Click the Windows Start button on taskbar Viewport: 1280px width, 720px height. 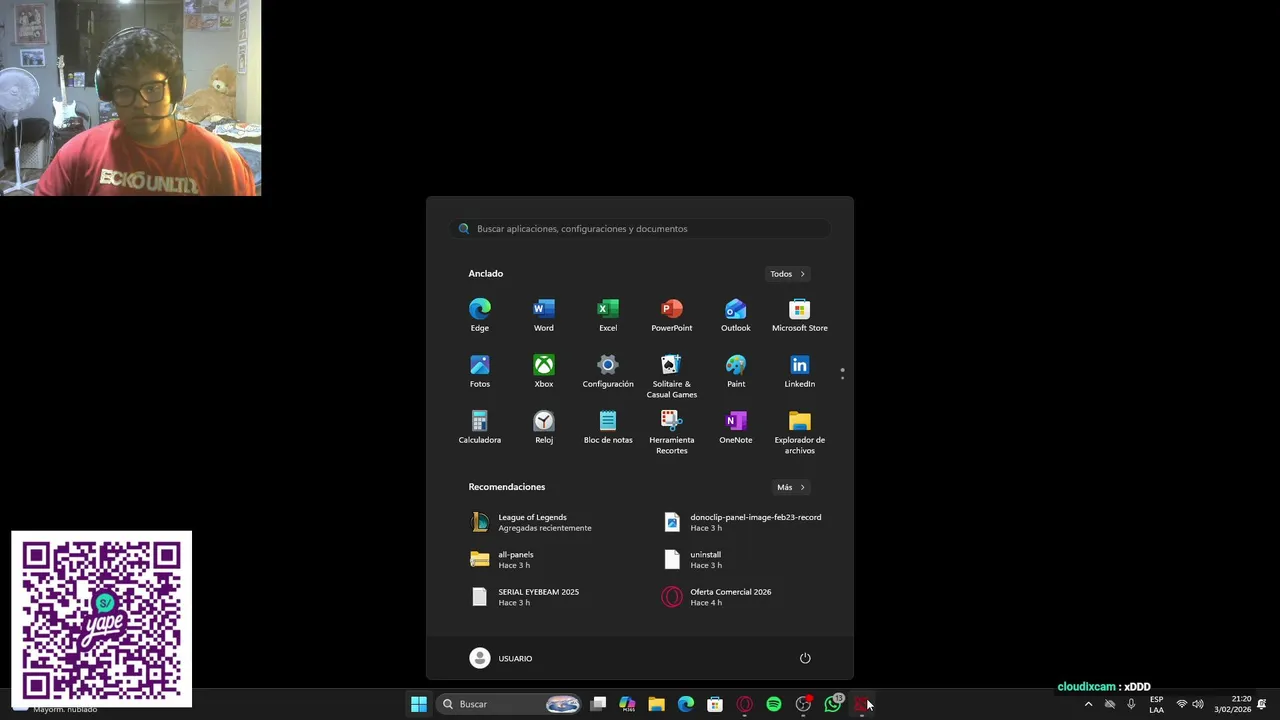419,704
